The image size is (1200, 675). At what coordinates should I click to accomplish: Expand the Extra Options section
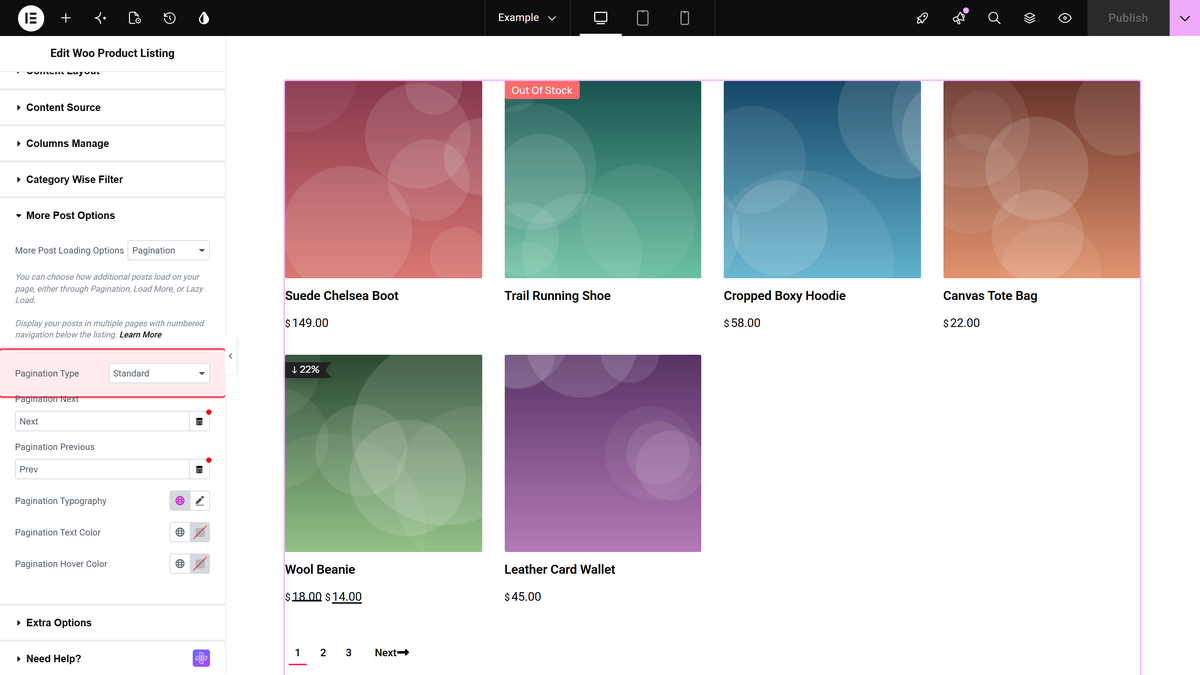(x=113, y=622)
